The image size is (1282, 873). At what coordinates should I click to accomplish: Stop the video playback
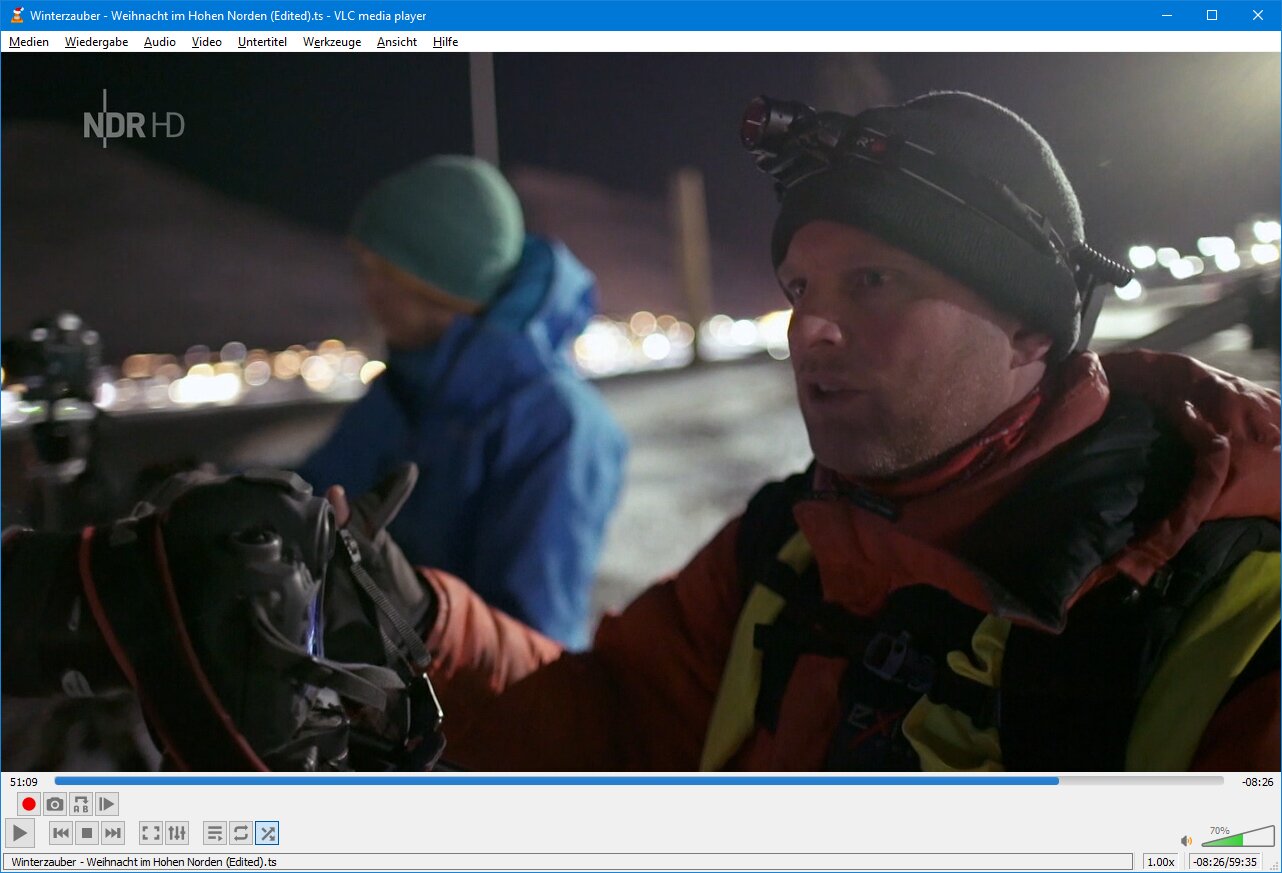tap(87, 833)
